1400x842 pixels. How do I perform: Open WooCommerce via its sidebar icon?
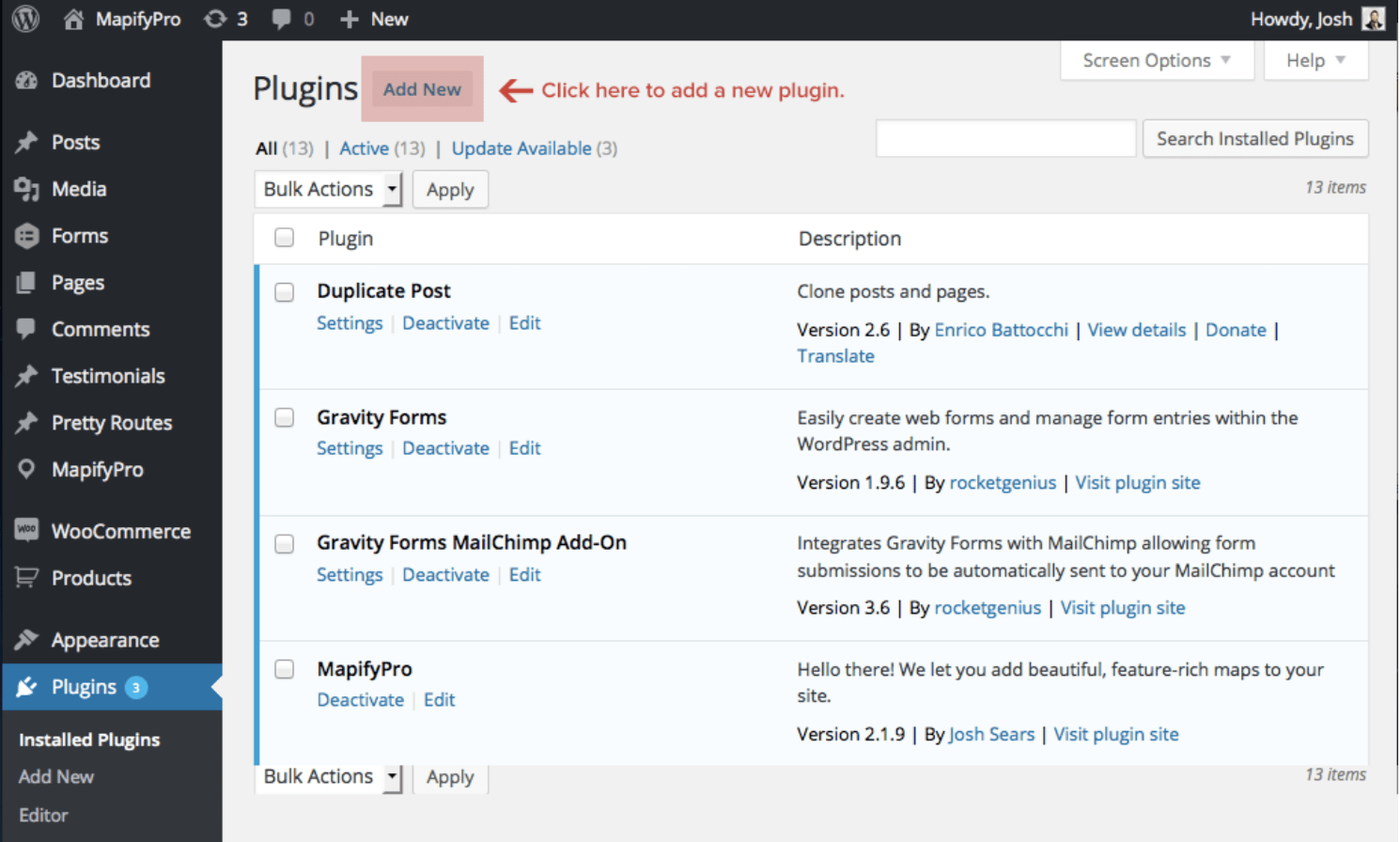[26, 531]
